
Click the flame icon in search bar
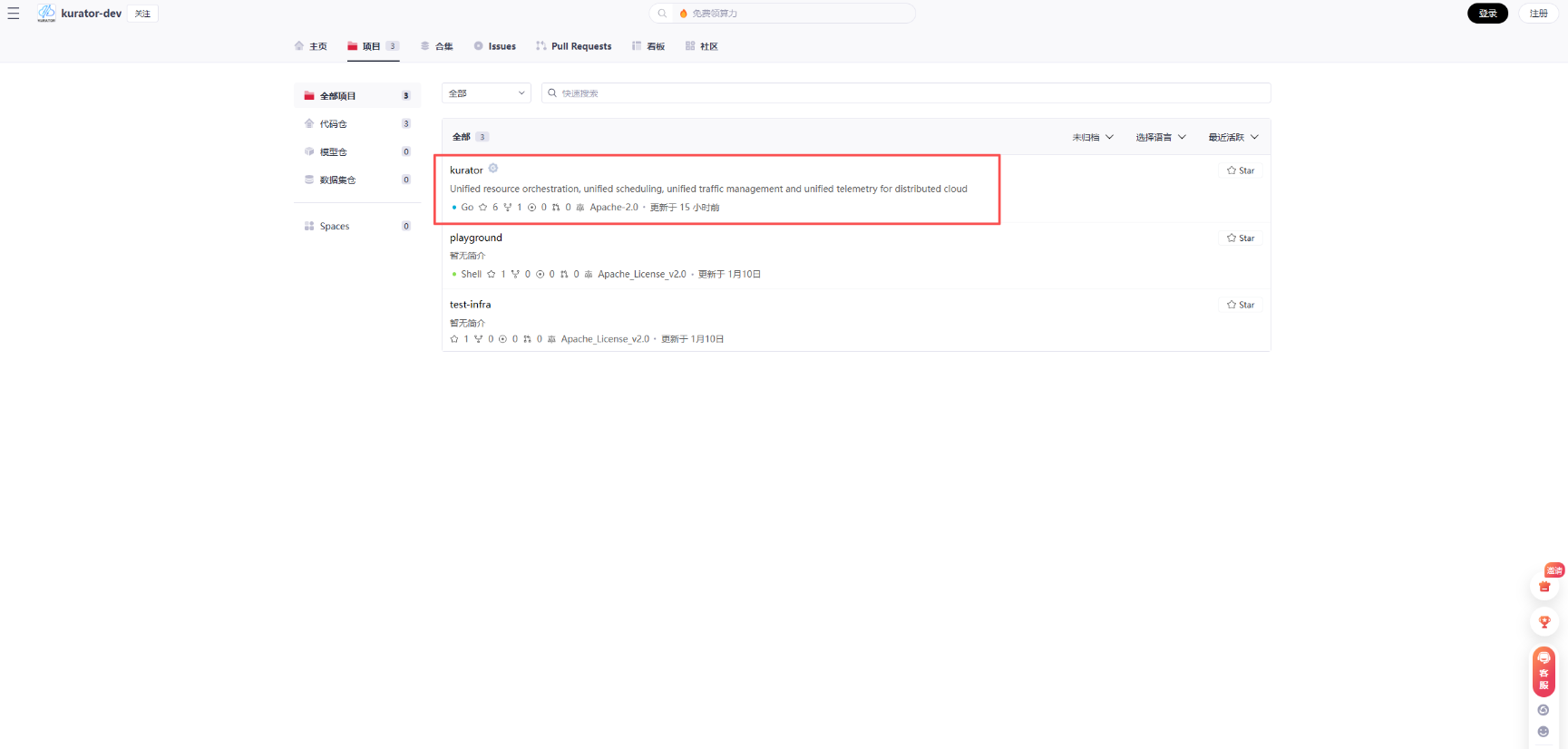[x=684, y=14]
